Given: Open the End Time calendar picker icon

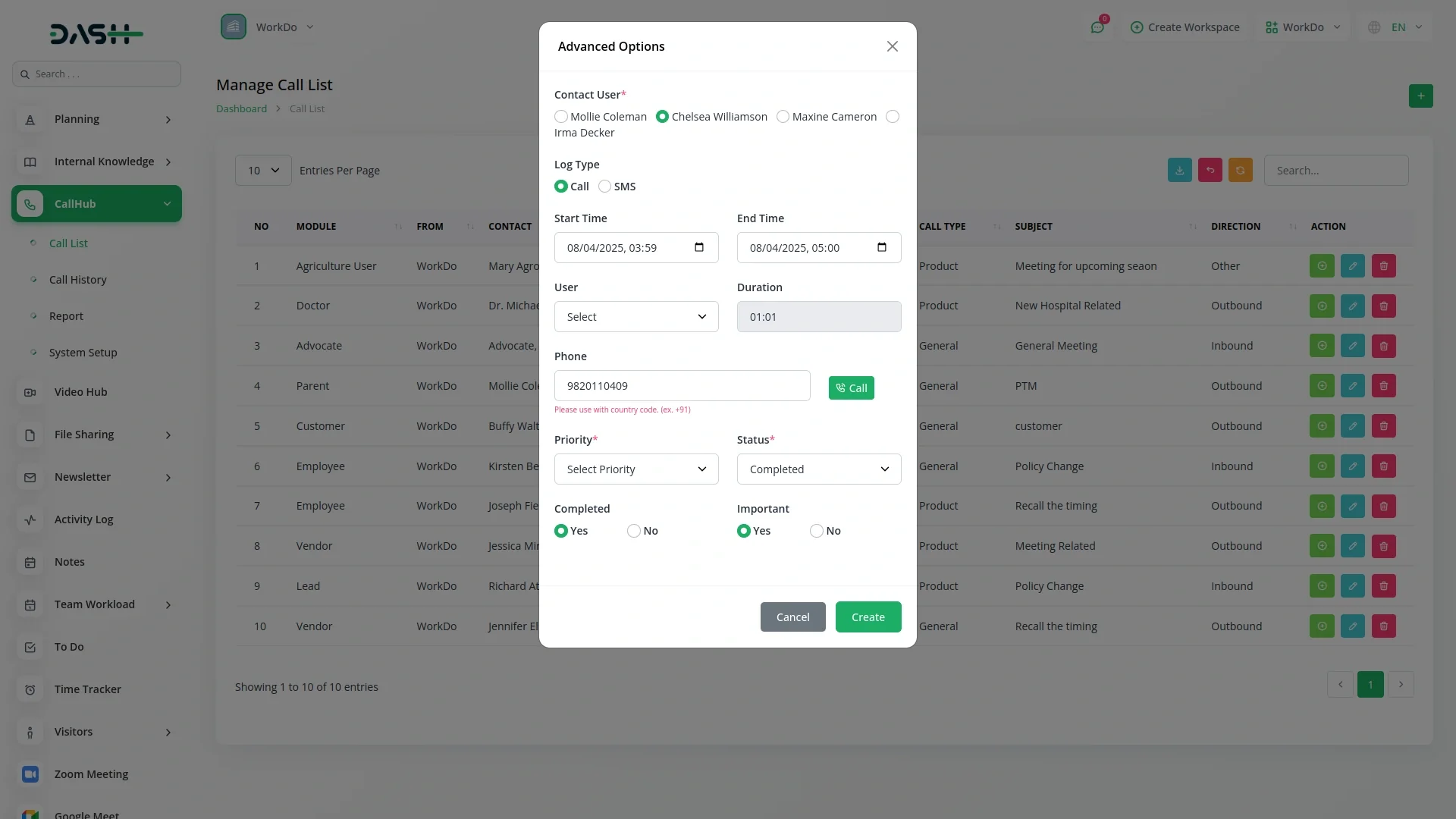Looking at the screenshot, I should pos(881,247).
